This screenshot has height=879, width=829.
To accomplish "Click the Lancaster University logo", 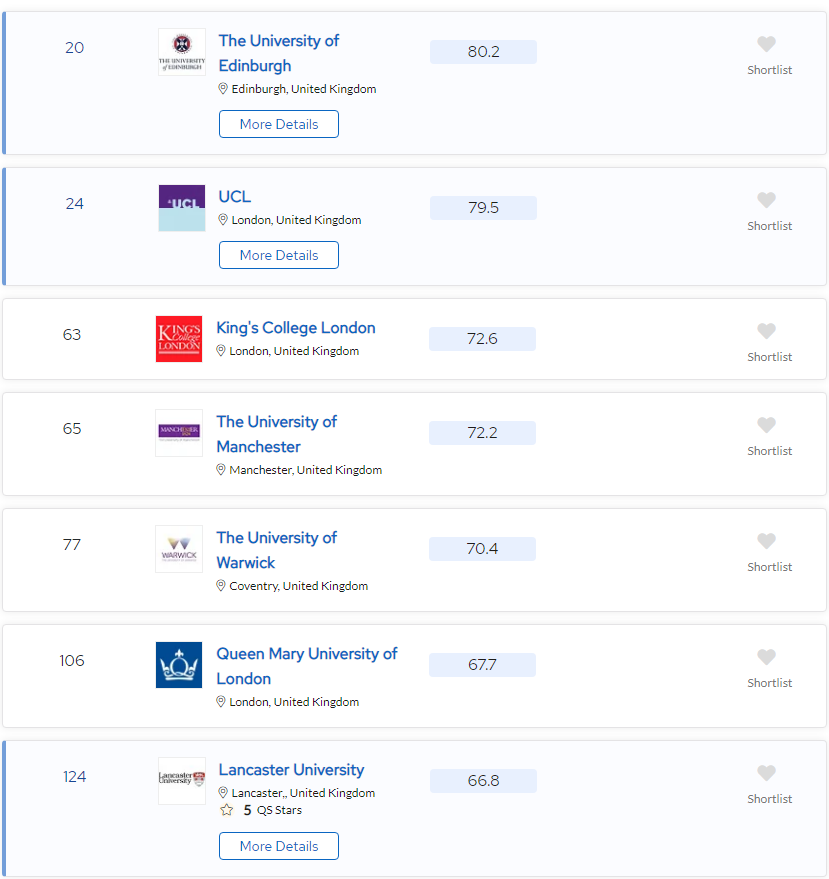I will click(181, 780).
